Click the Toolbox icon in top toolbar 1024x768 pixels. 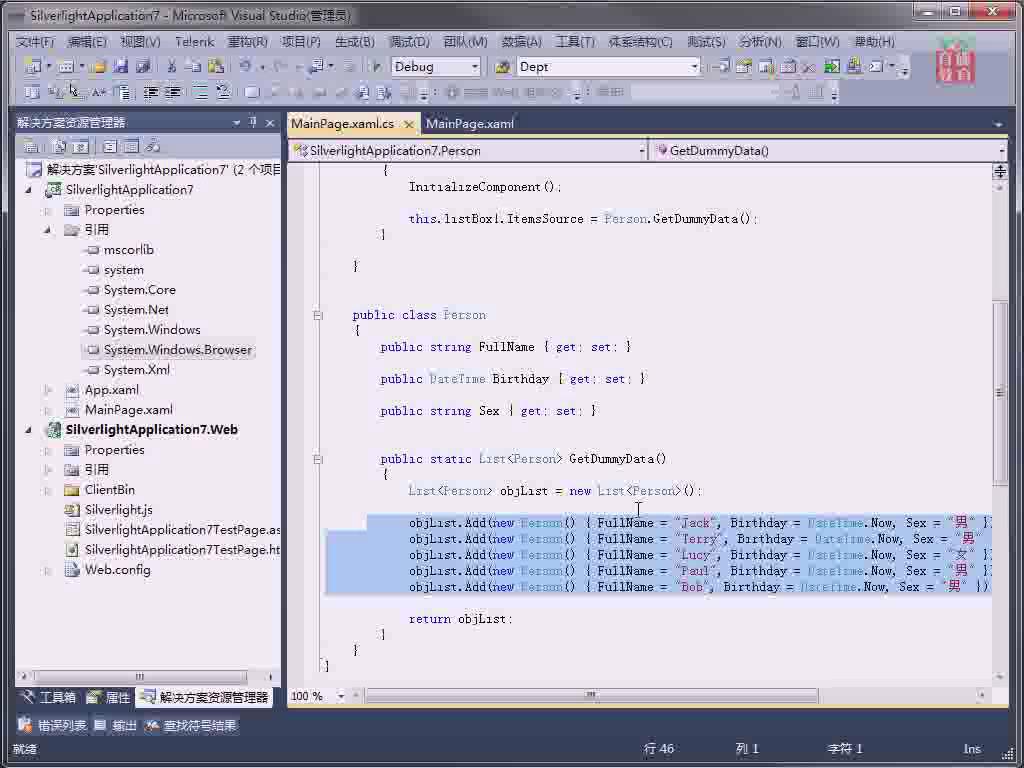coord(808,66)
